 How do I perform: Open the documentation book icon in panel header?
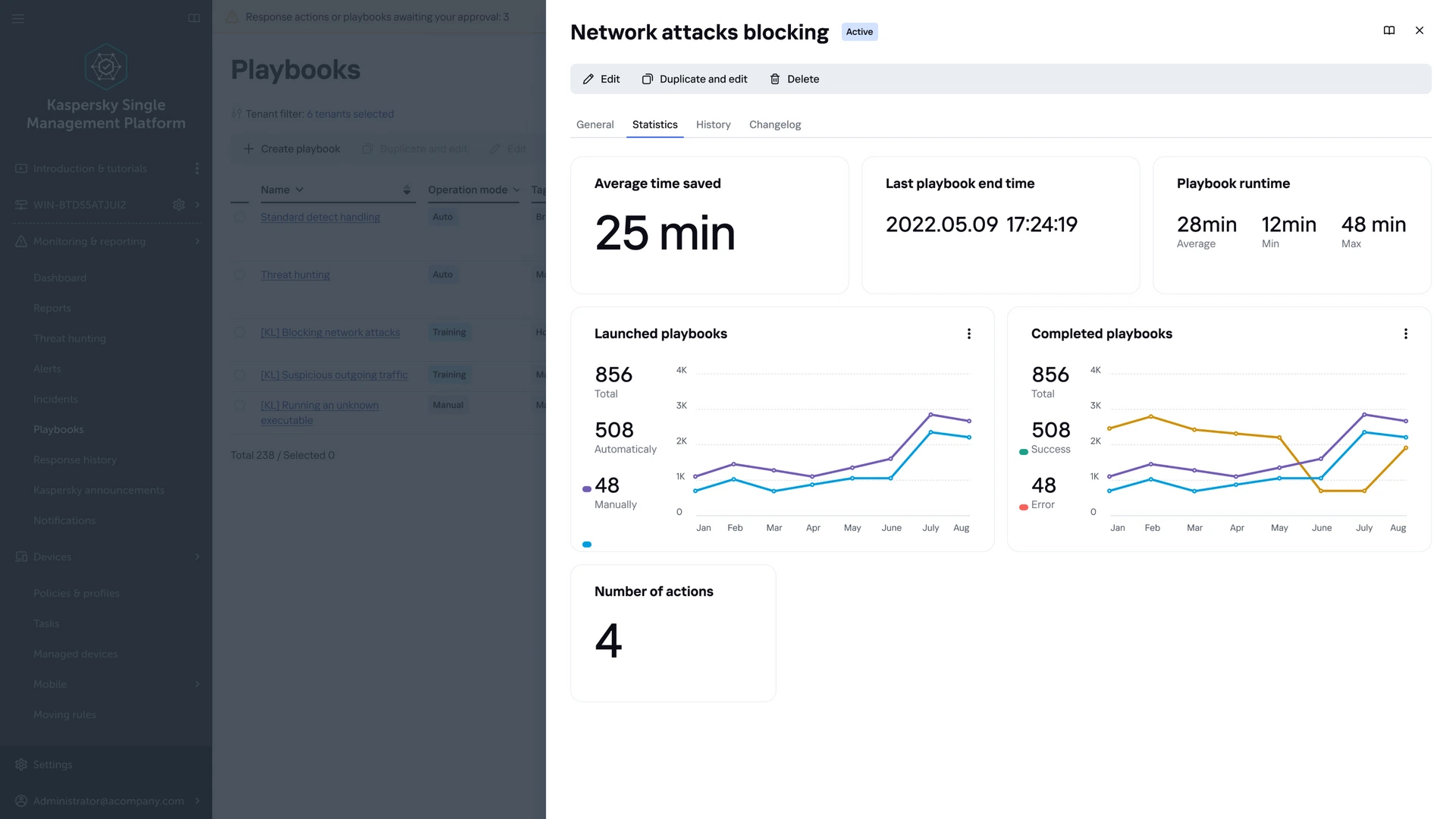(x=1389, y=30)
